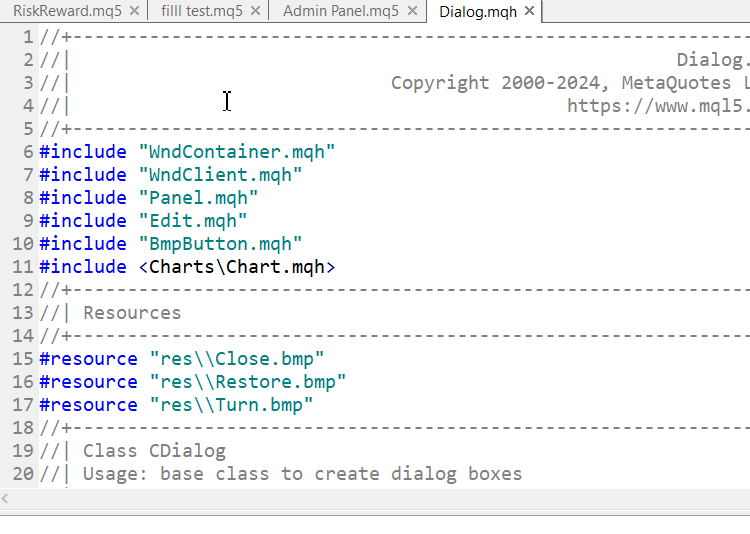Viewport: 750px width, 534px height.
Task: Click line number 20 in the gutter
Action: tap(23, 474)
